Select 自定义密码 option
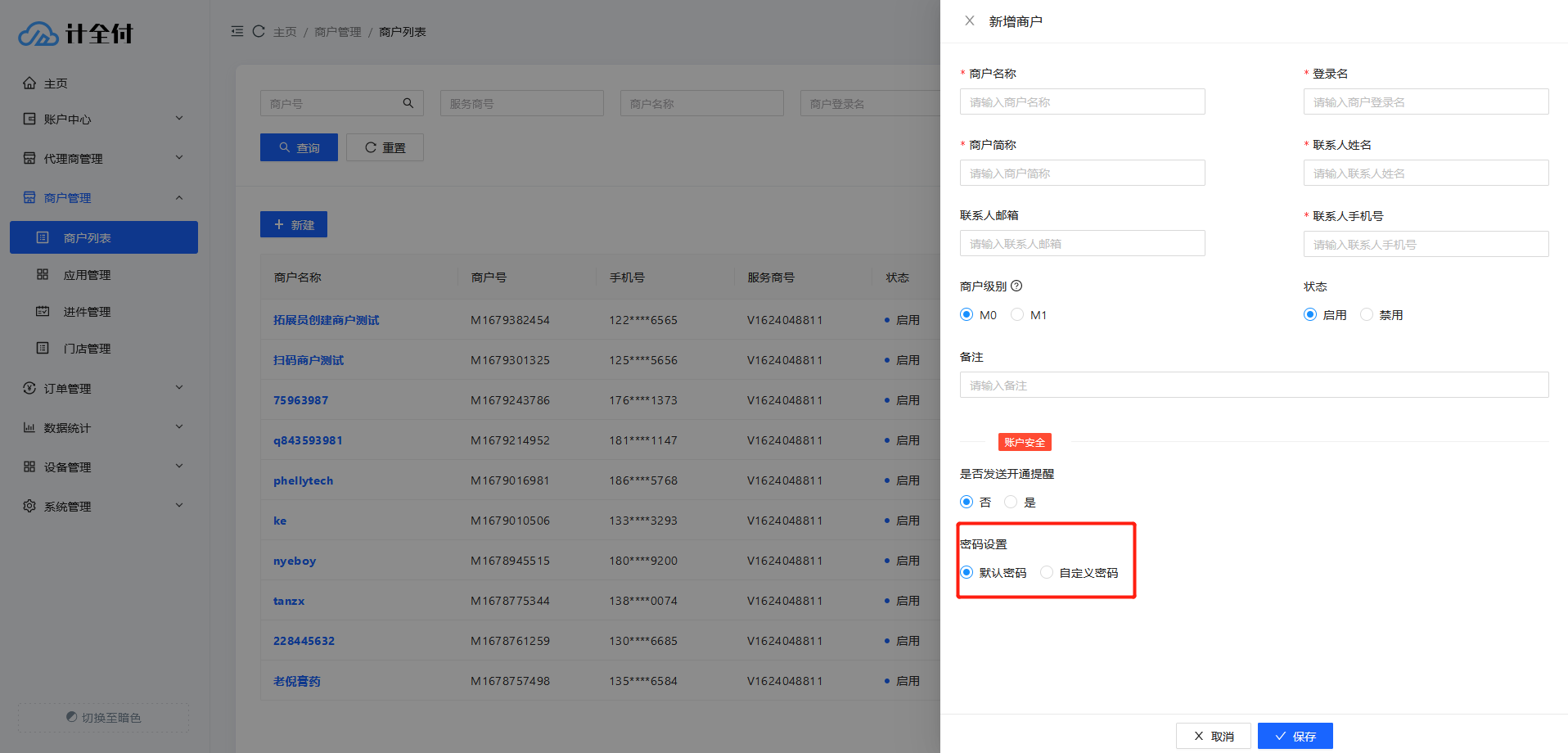The height and width of the screenshot is (753, 1568). click(x=1047, y=572)
